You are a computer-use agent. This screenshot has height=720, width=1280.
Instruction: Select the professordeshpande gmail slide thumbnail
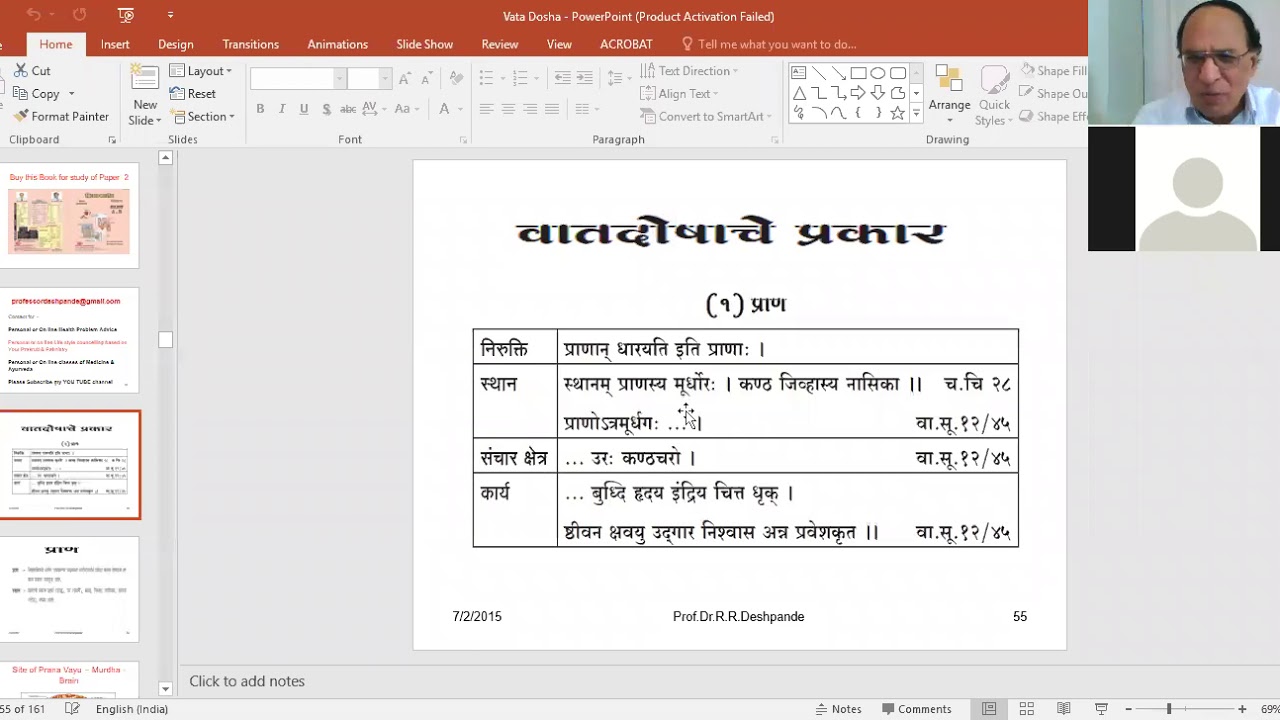click(x=69, y=342)
